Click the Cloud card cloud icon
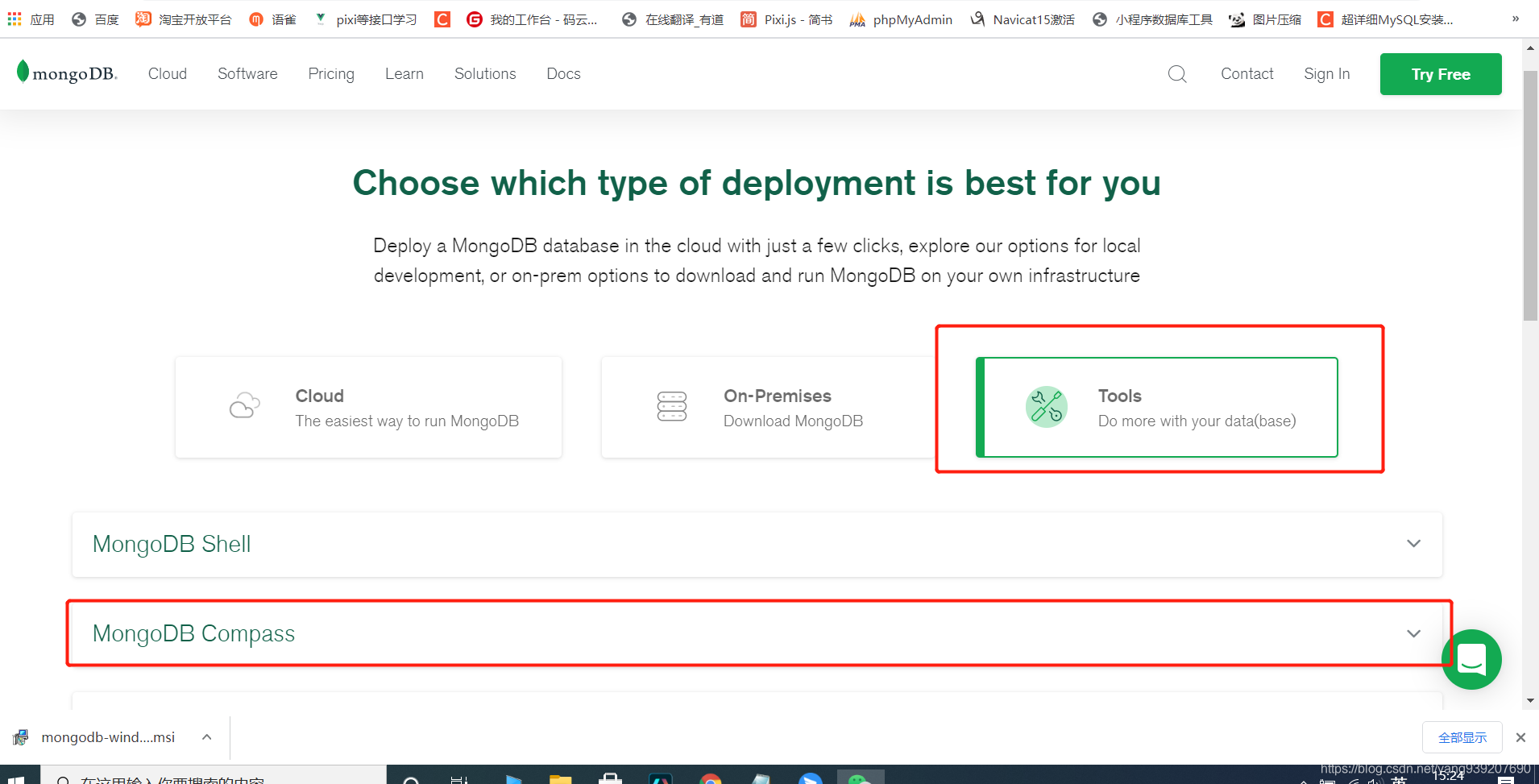This screenshot has height=784, width=1539. [245, 405]
